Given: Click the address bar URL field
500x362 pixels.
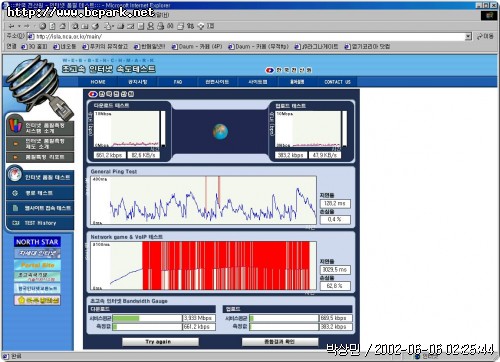Looking at the screenshot, I should point(246,36).
